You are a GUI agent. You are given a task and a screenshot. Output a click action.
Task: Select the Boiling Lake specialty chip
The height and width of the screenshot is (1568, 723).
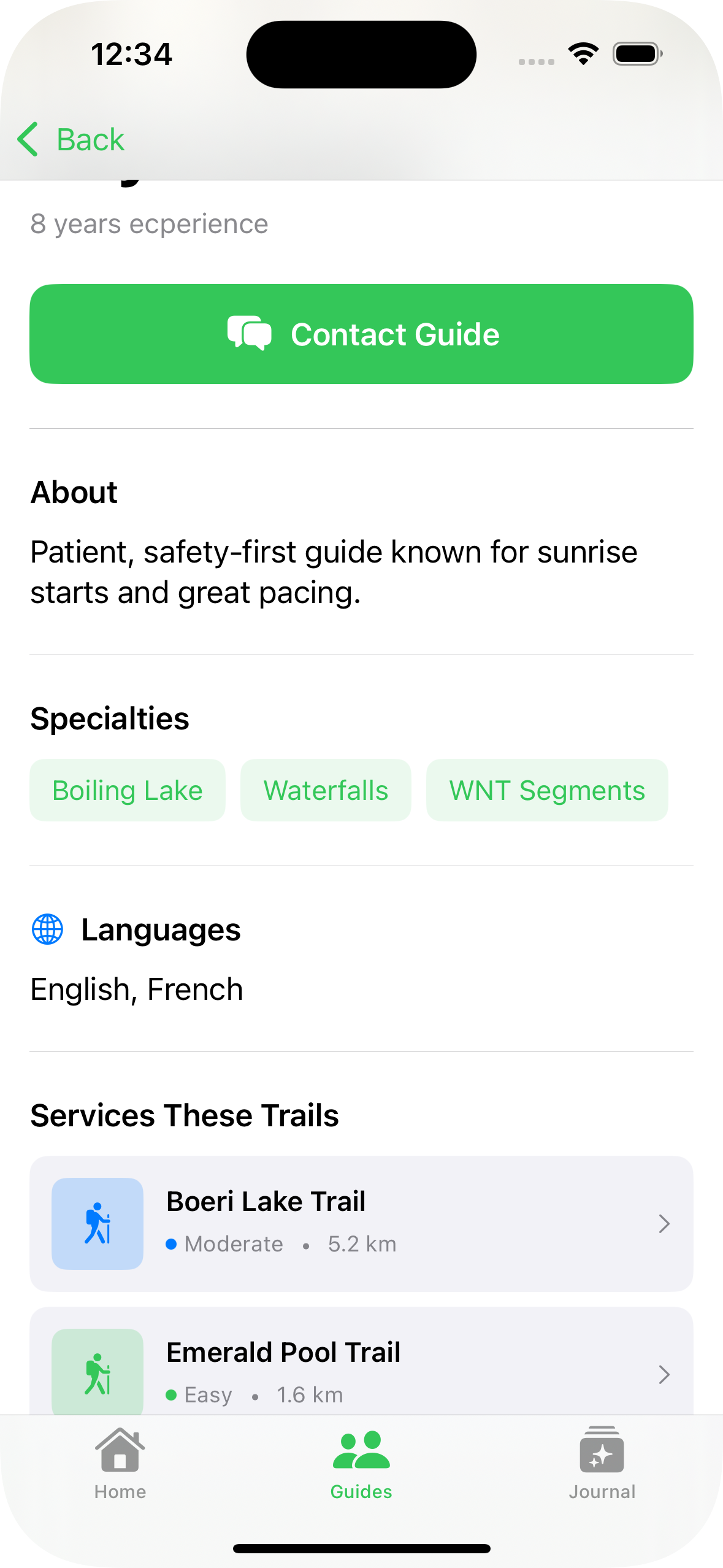tap(127, 790)
